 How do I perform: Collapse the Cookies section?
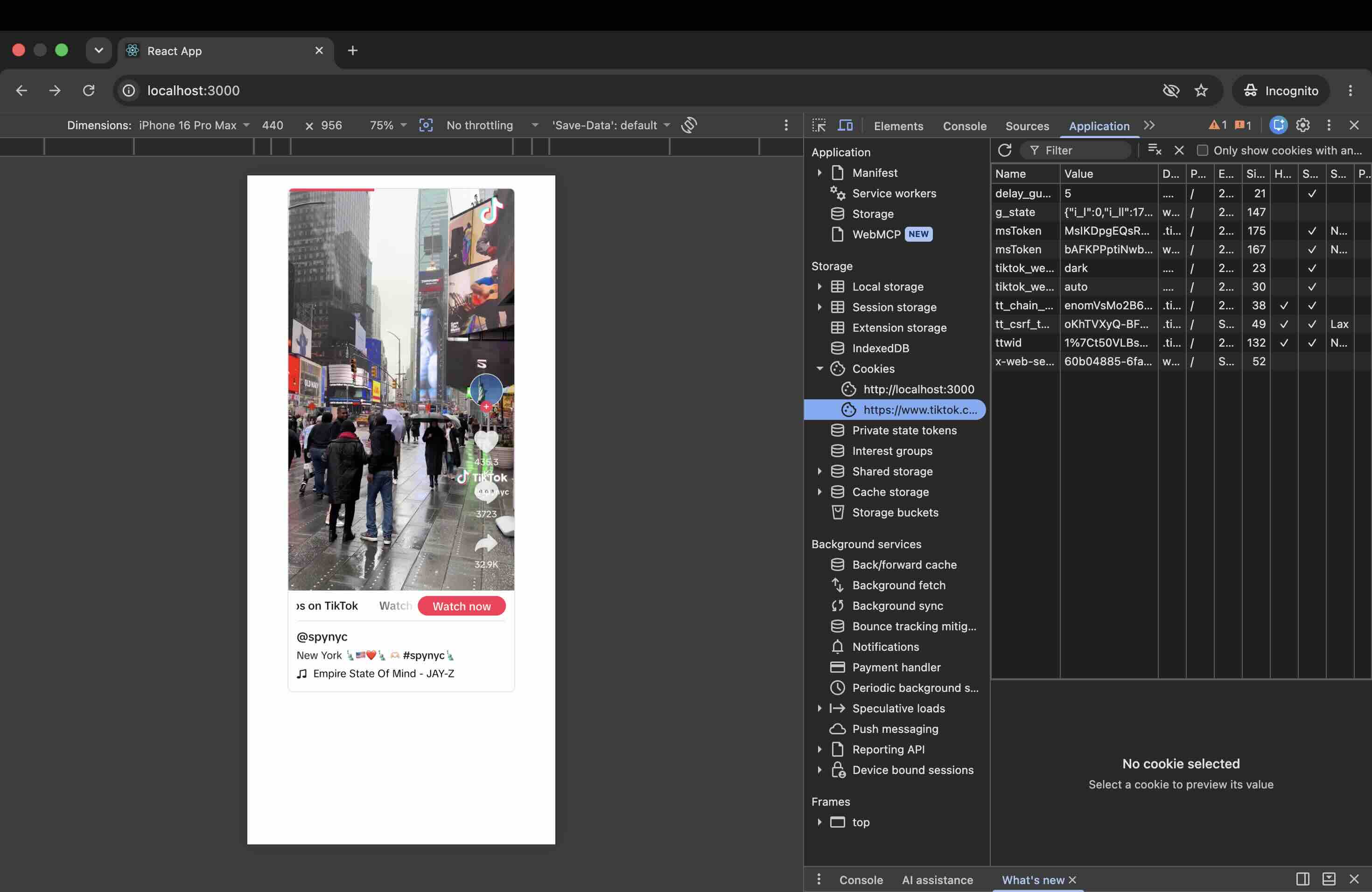(x=819, y=369)
